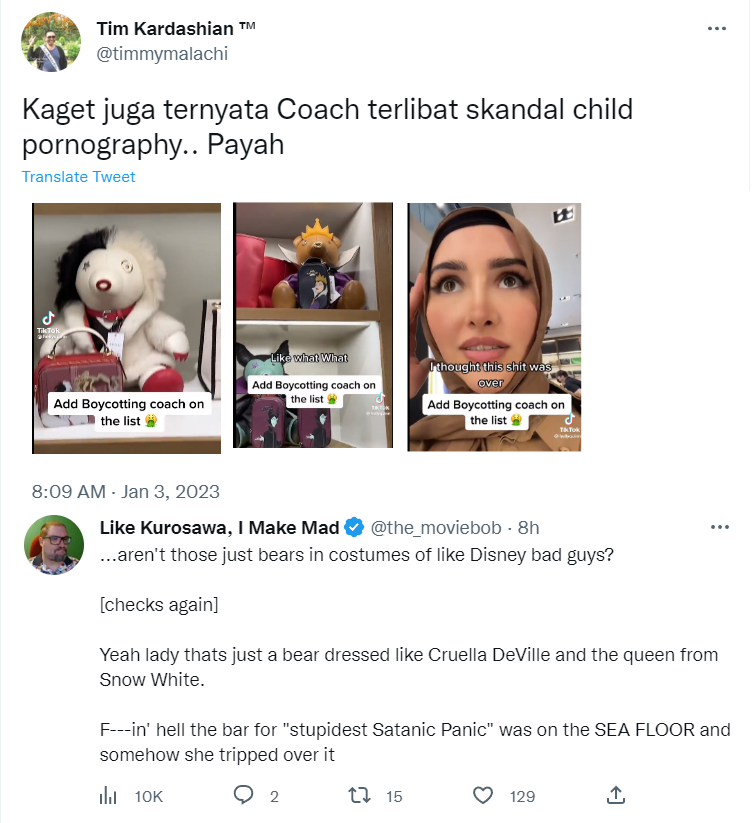Click Translate Tweet link

pos(78,177)
